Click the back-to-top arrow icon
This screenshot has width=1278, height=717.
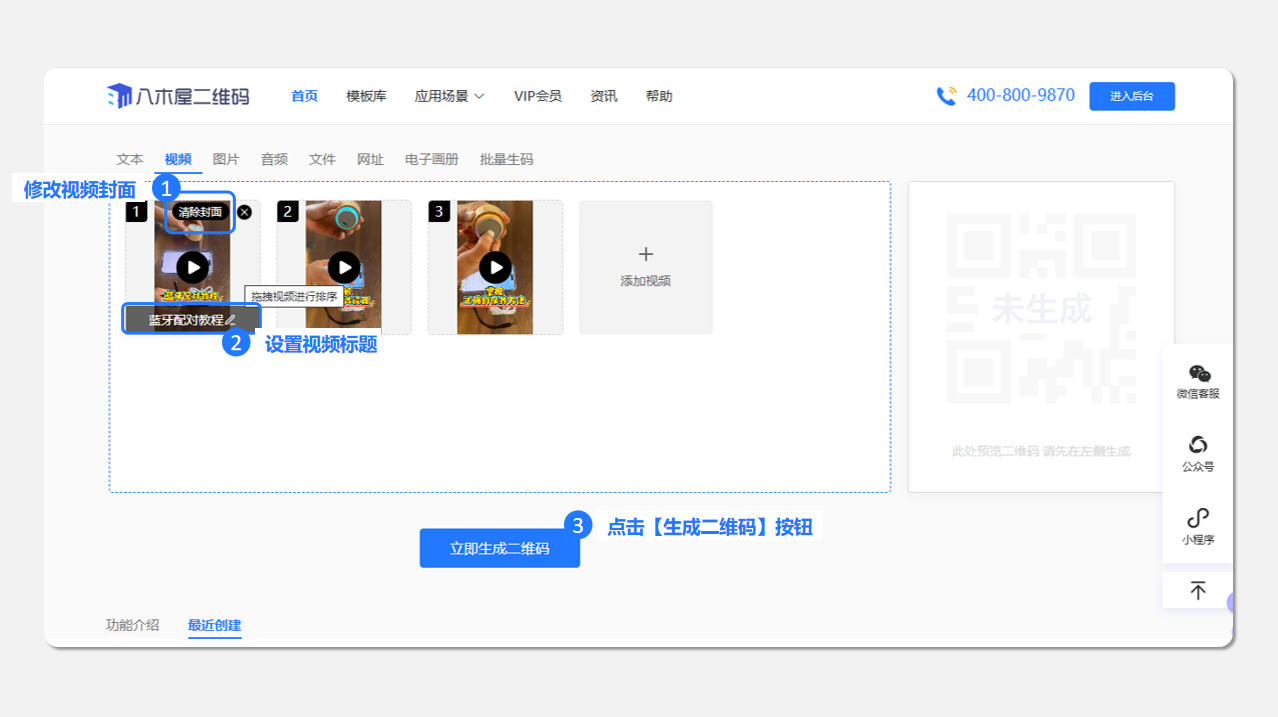coord(1198,590)
